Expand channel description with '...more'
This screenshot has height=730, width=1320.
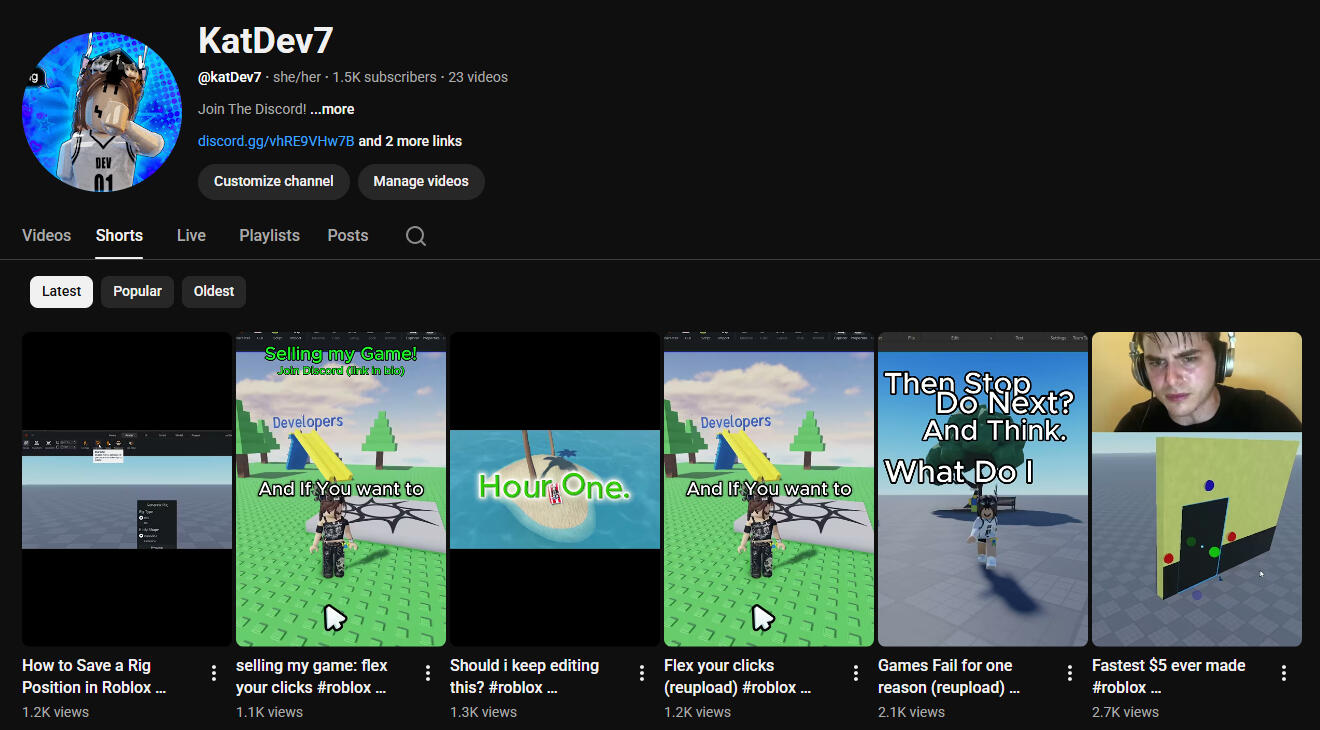(x=332, y=109)
